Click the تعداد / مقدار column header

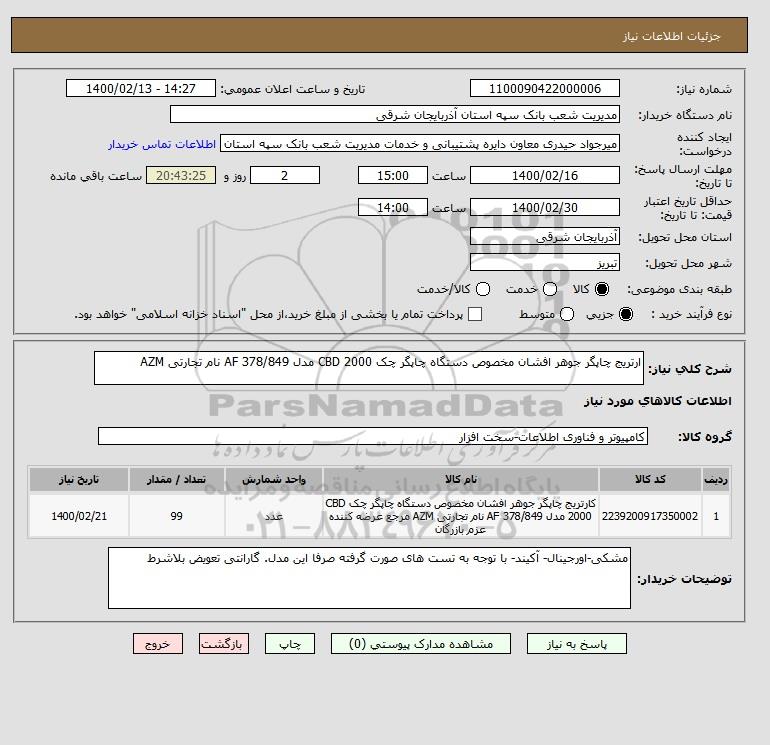pyautogui.click(x=177, y=479)
